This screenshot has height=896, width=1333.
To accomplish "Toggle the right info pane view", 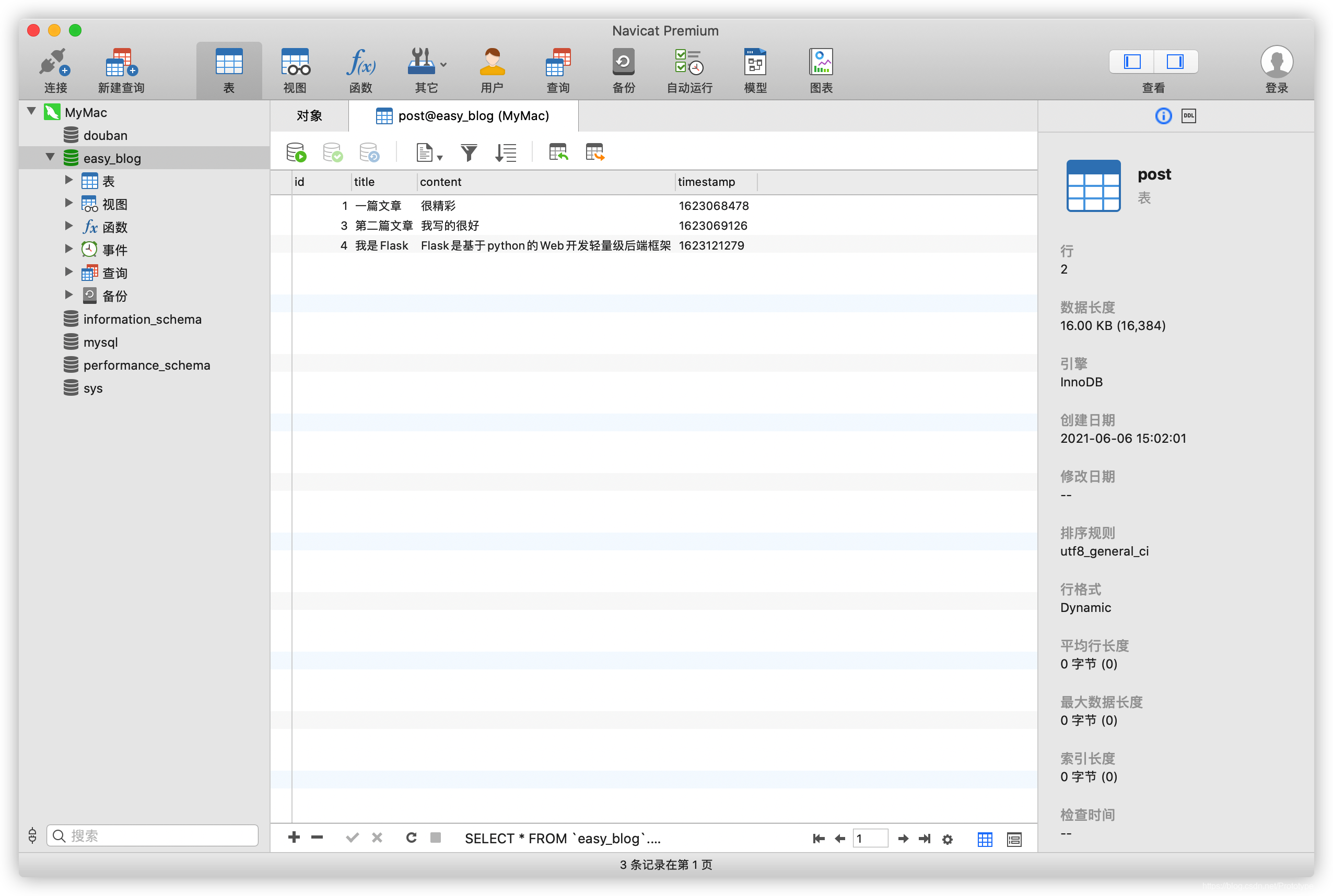I will coord(1175,62).
